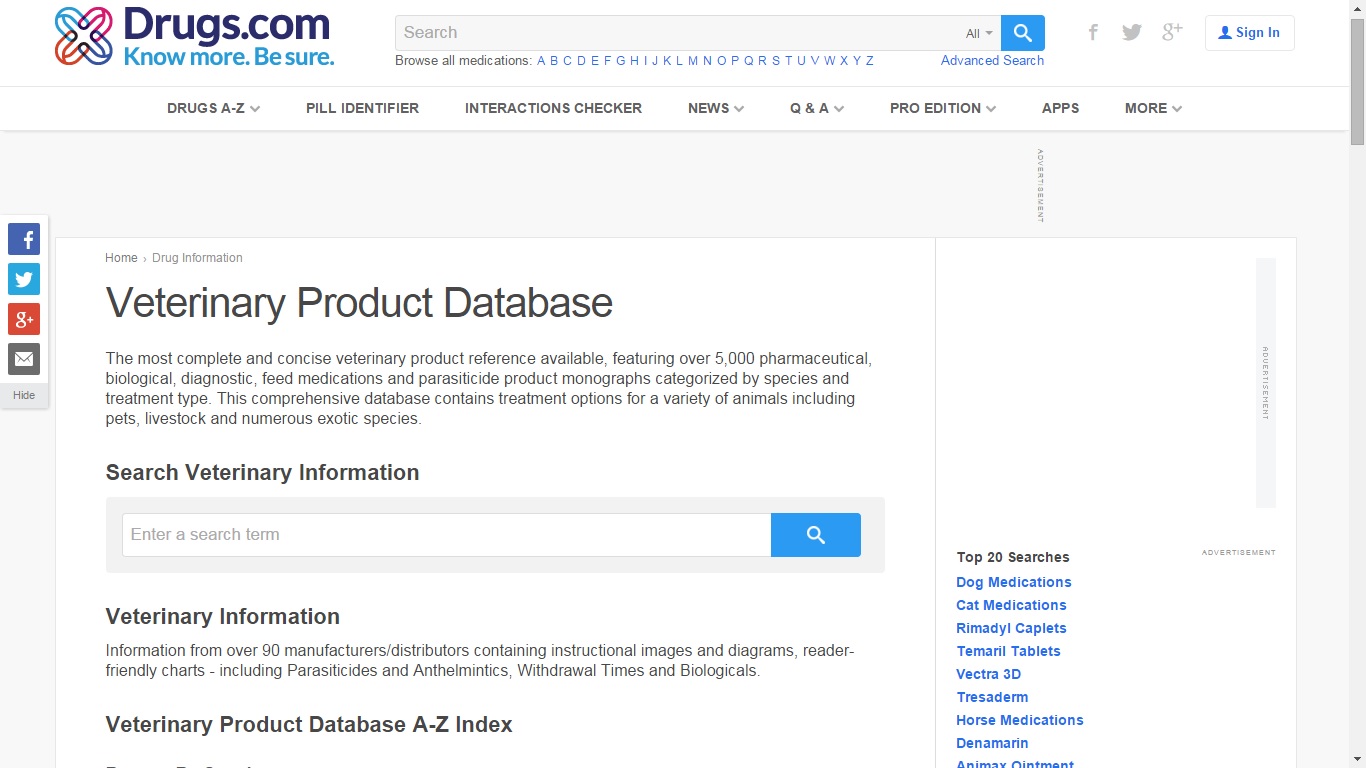Click the header search magnifier button

pos(1023,33)
